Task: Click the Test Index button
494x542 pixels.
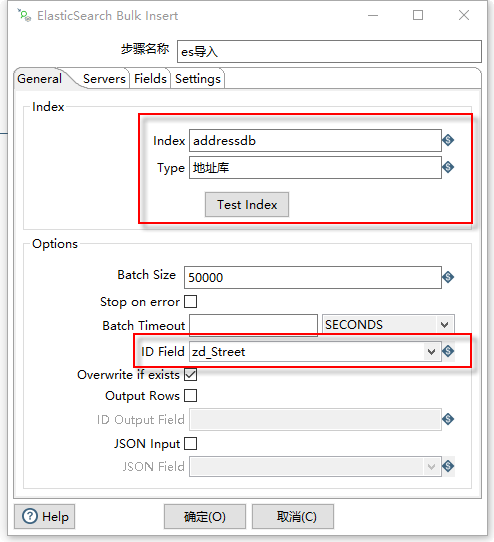Action: click(x=247, y=205)
